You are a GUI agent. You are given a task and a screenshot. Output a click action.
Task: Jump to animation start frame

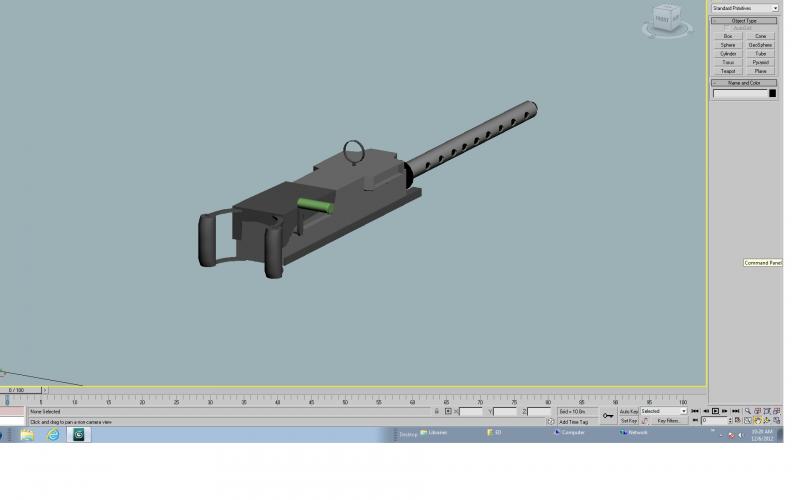(x=695, y=411)
